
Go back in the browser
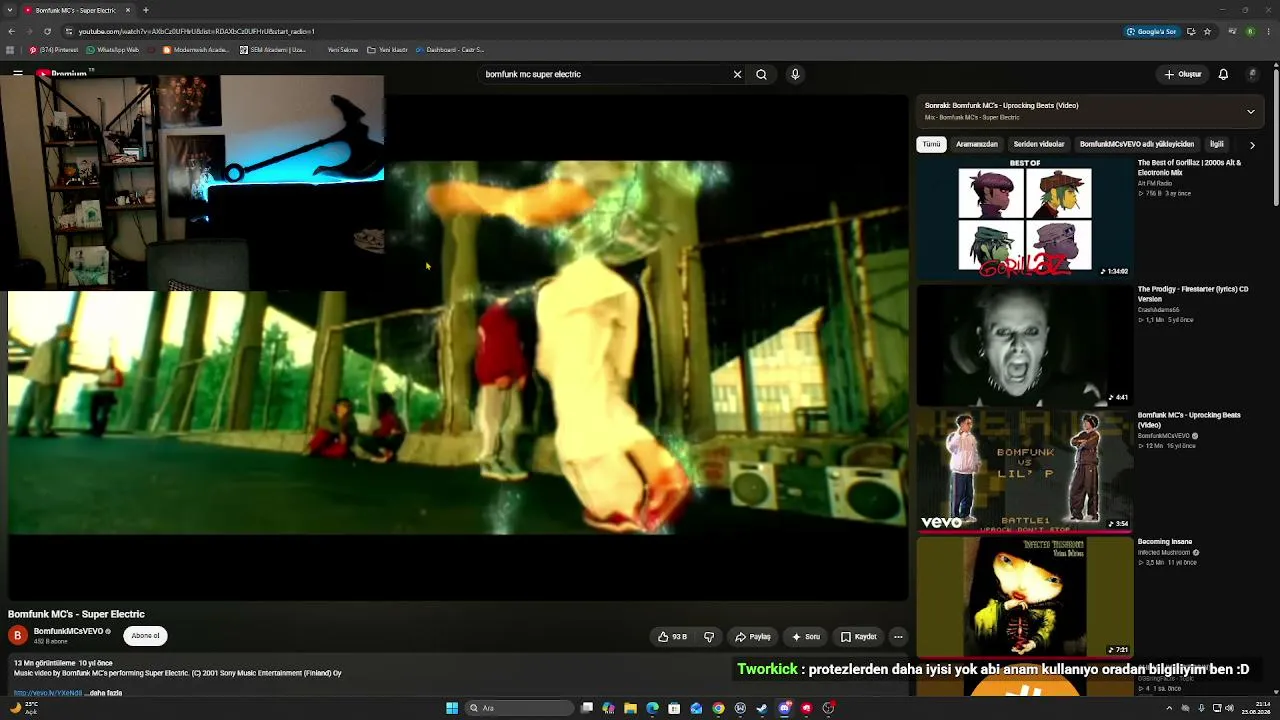[x=10, y=31]
